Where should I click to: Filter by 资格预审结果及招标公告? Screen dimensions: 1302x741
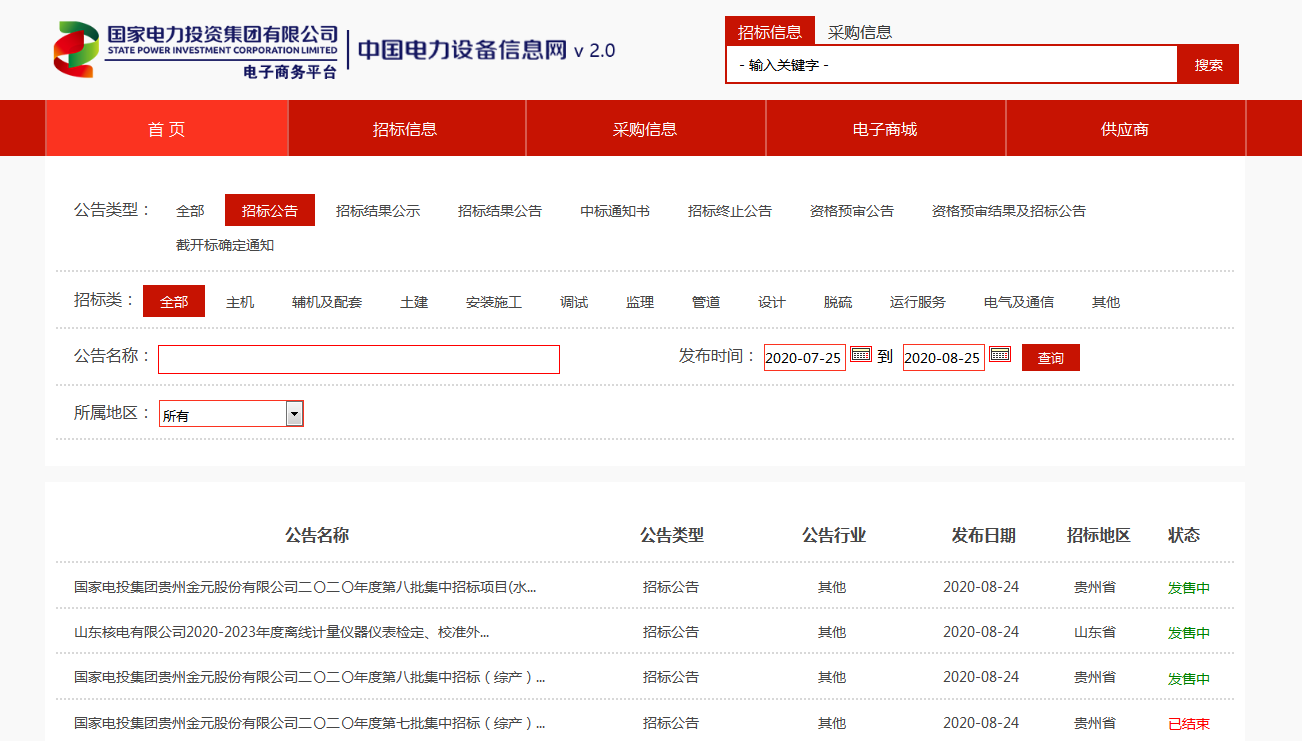click(1009, 211)
